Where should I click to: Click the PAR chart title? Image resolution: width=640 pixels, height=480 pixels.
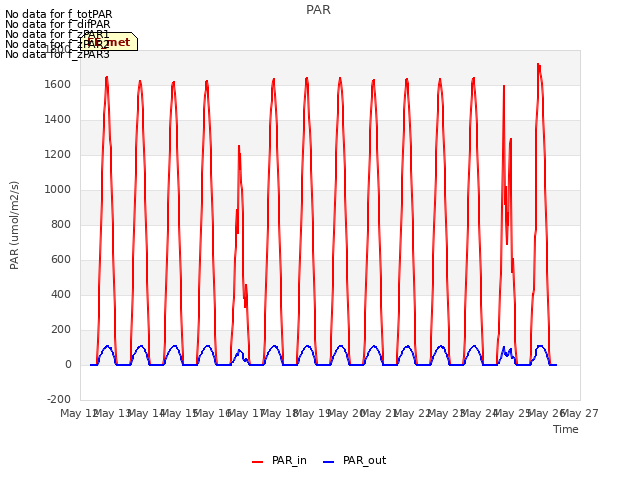click(318, 9)
